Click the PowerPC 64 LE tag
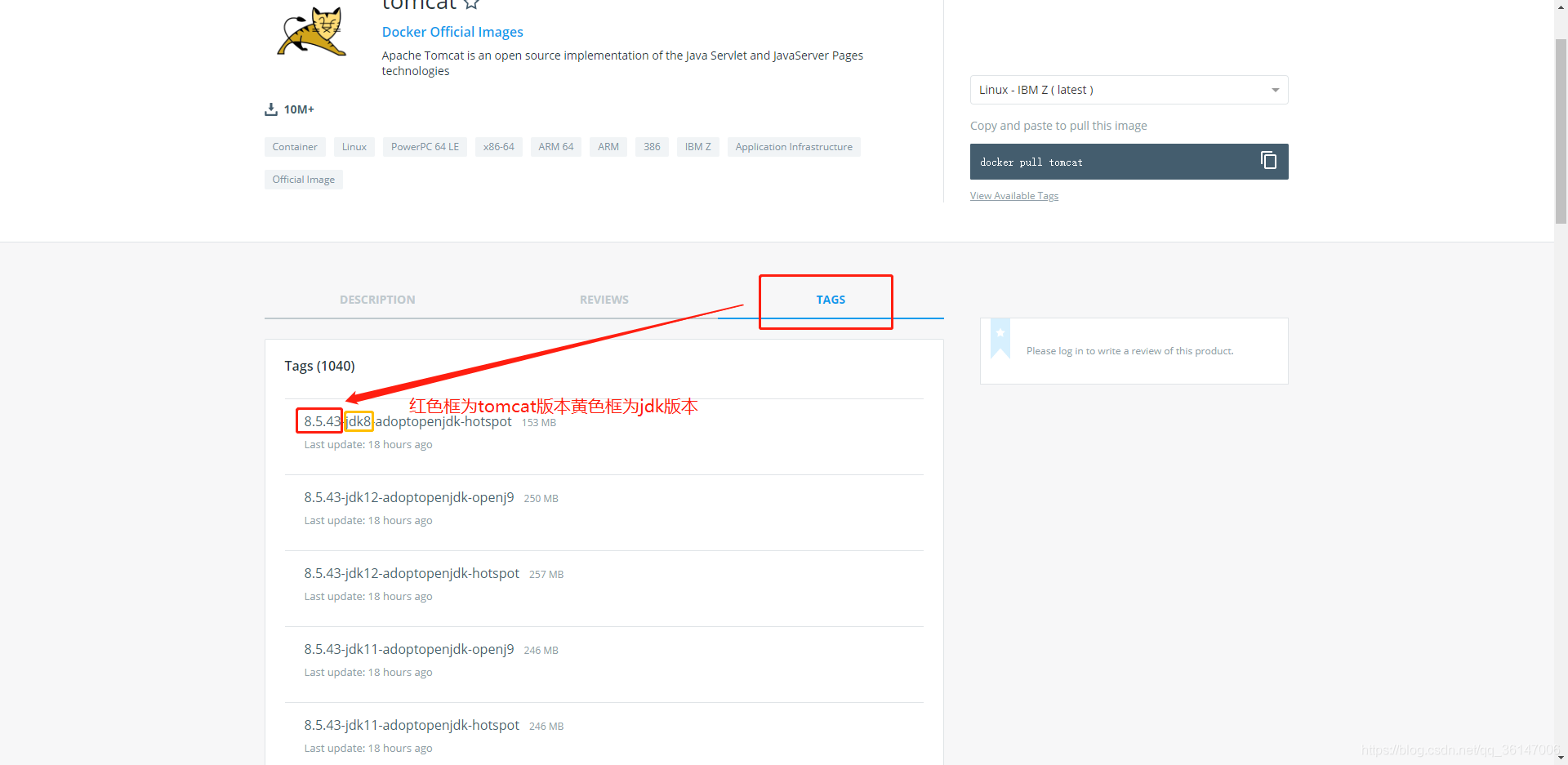 (425, 147)
